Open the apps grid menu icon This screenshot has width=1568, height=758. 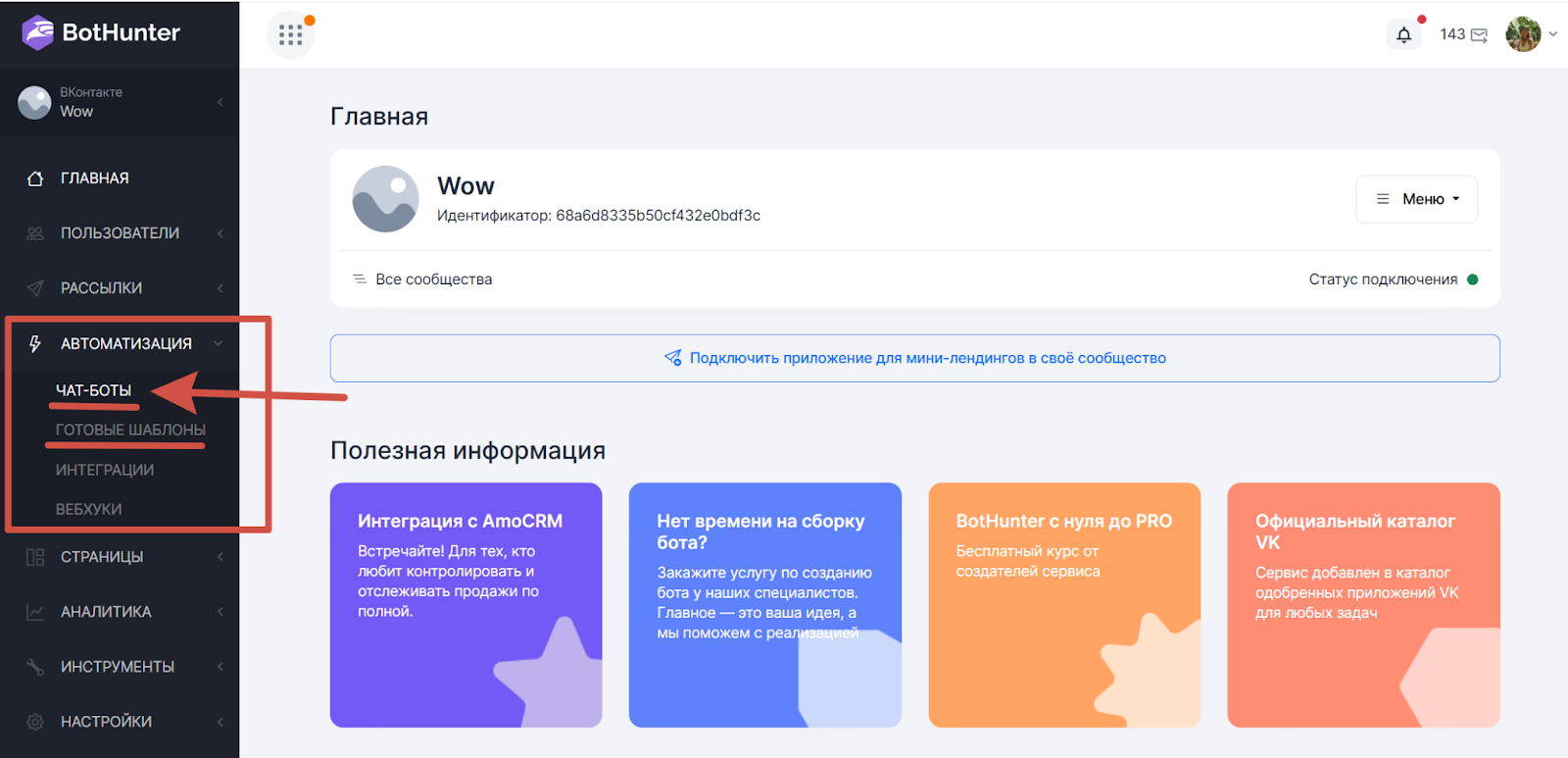pos(290,35)
